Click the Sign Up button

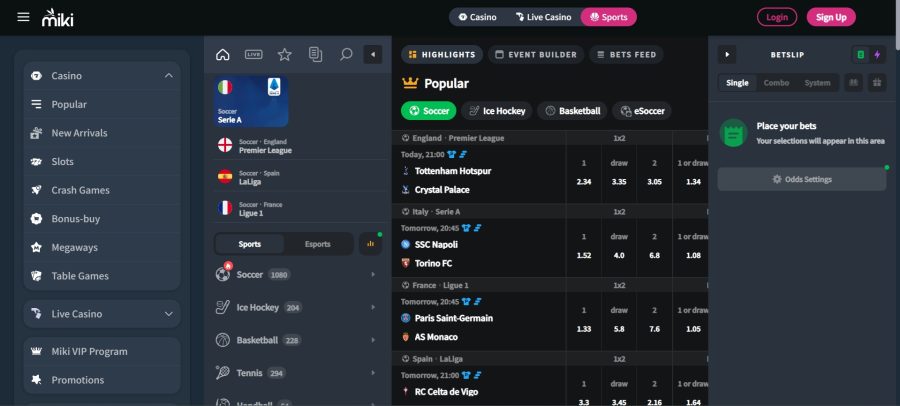831,17
